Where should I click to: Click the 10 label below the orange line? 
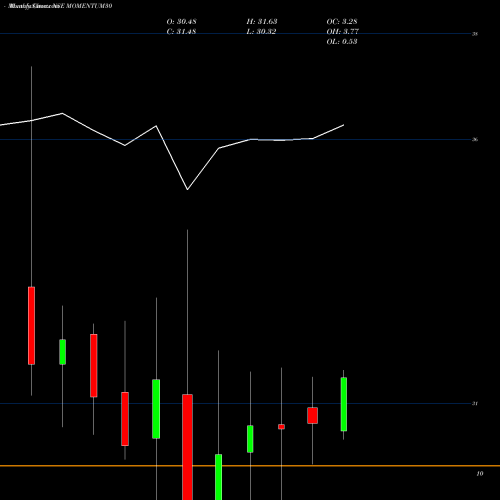[x=480, y=473]
